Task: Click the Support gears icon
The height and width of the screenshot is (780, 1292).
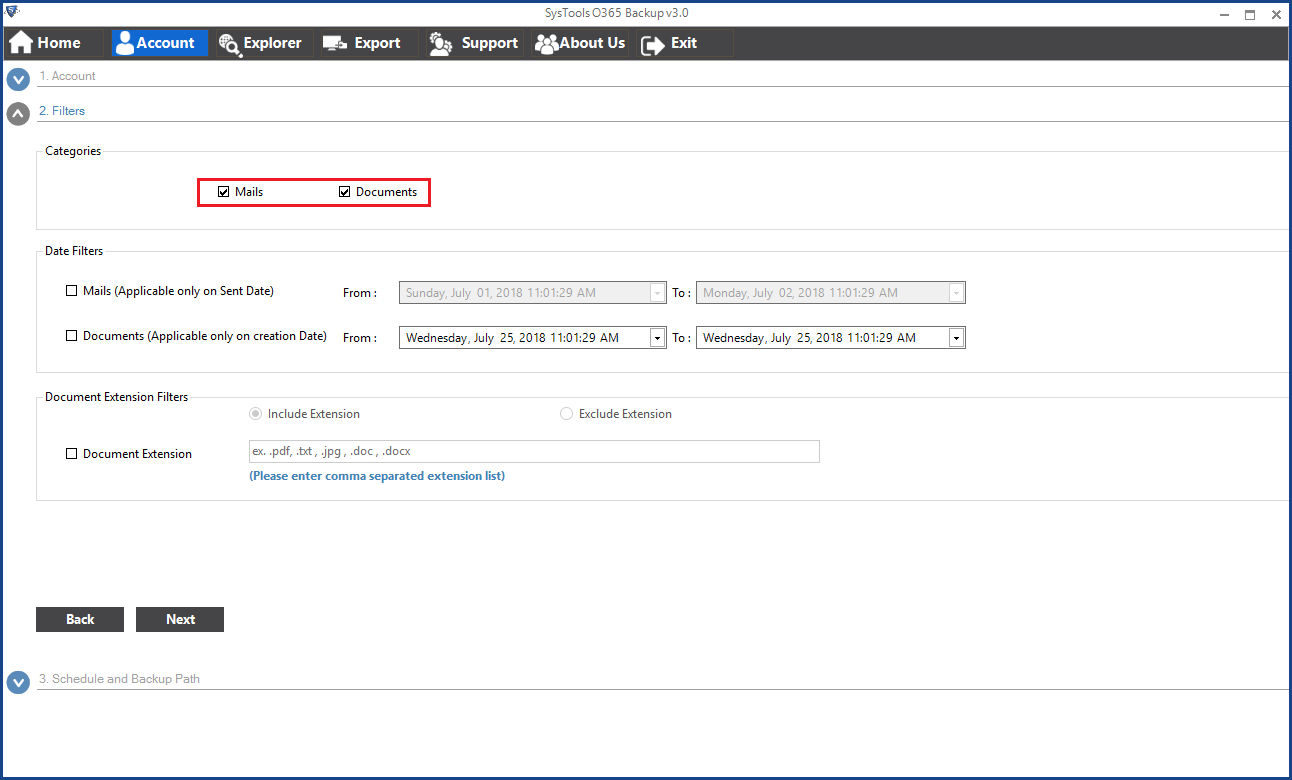Action: pos(441,43)
